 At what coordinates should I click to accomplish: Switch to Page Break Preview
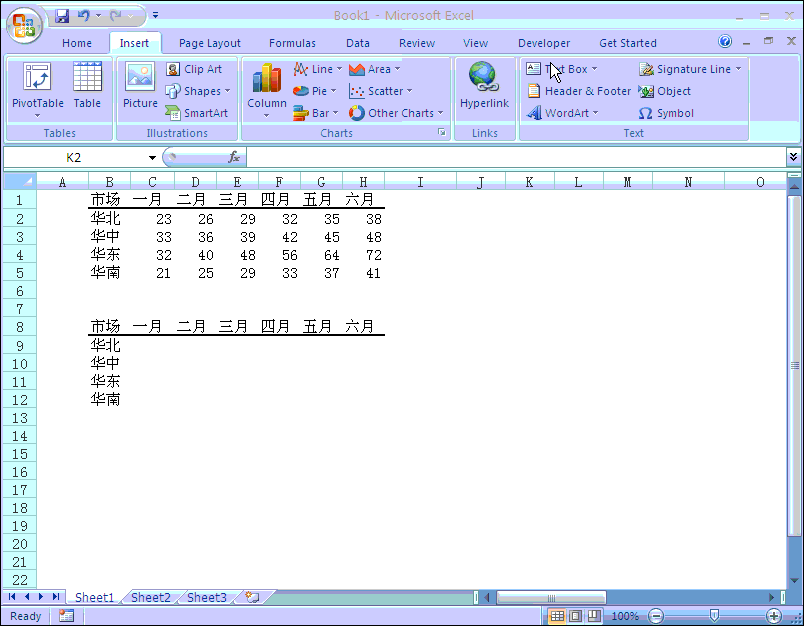[593, 616]
